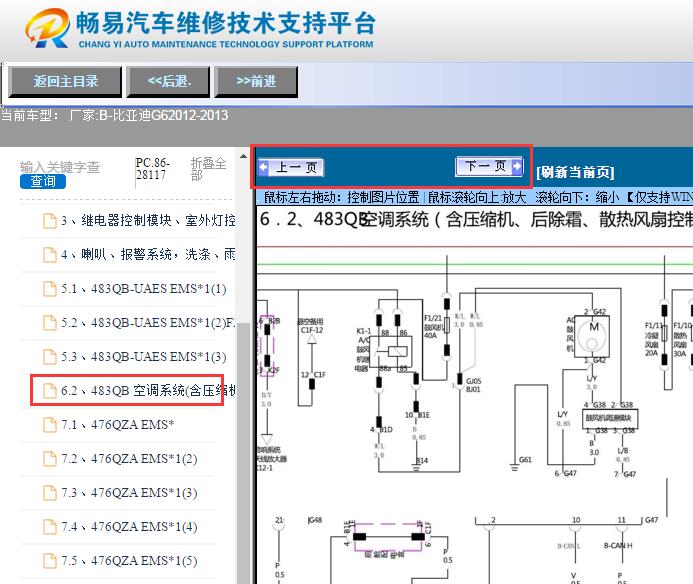Image resolution: width=693 pixels, height=584 pixels.
Task: Click the document icon beside 4、喇叭 entry
Action: pyautogui.click(x=50, y=254)
